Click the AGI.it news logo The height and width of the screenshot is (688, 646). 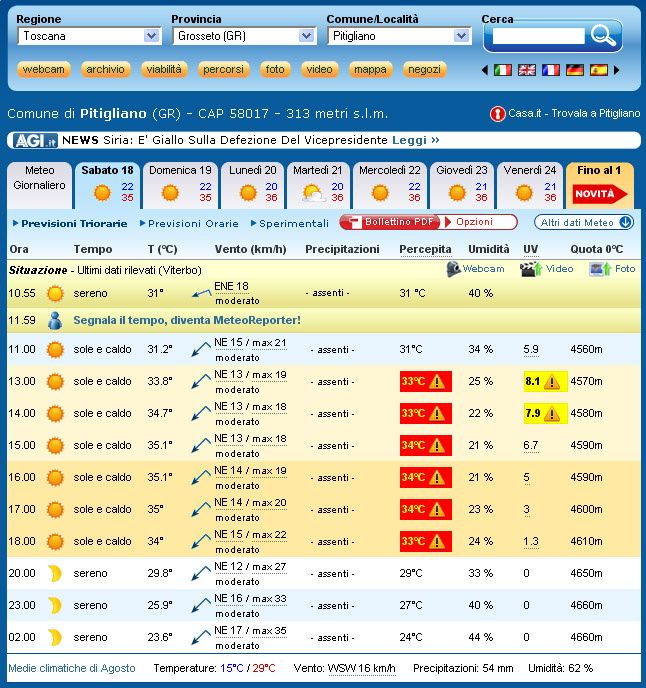click(x=36, y=140)
